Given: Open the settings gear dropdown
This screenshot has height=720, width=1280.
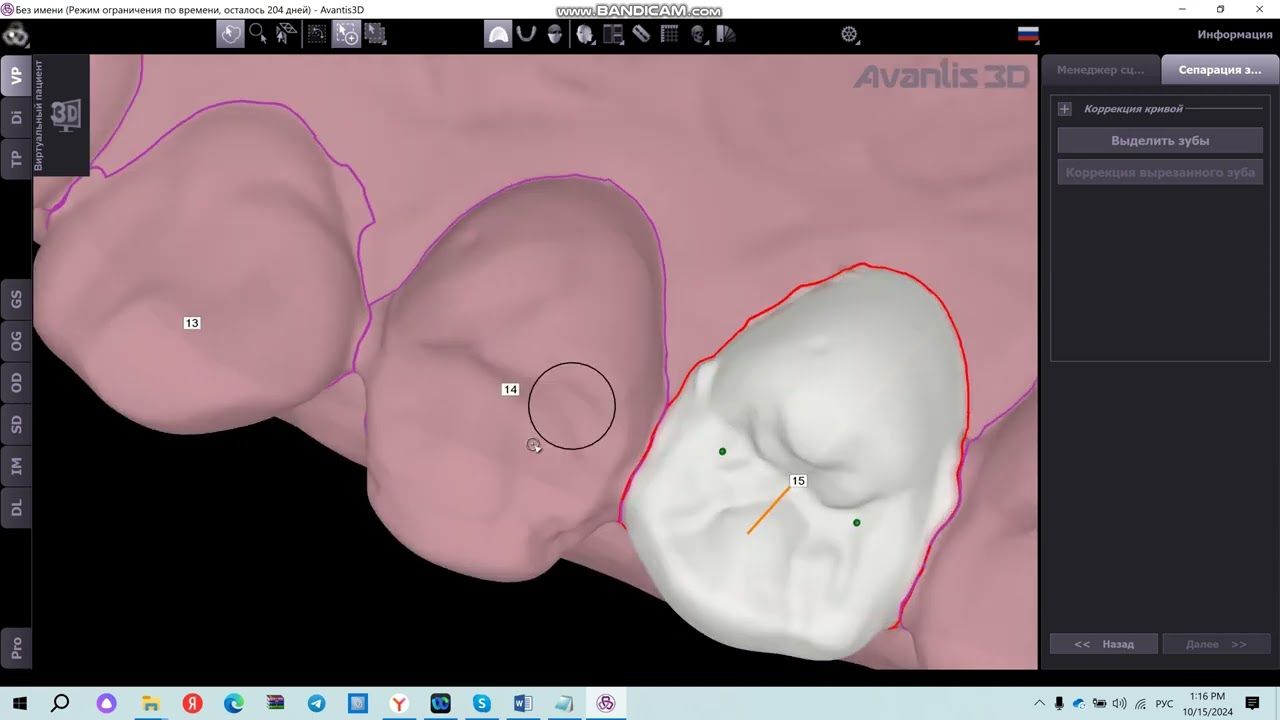Looking at the screenshot, I should 849,35.
